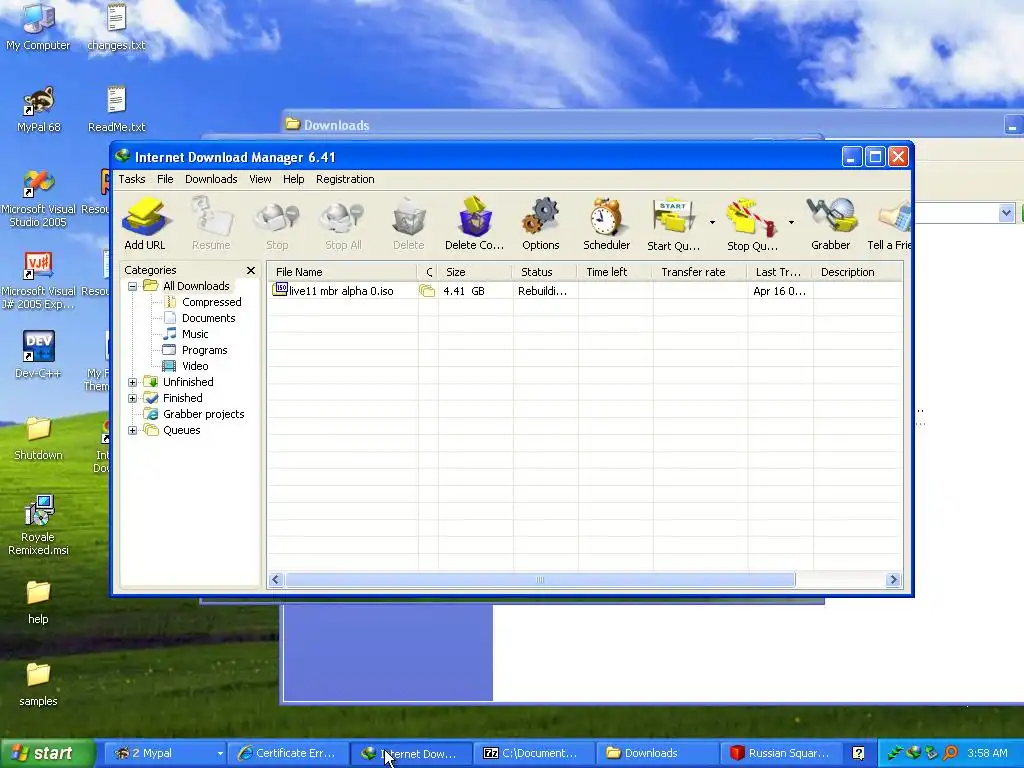The image size is (1024, 768).
Task: Select the Compressed category
Action: [x=212, y=302]
